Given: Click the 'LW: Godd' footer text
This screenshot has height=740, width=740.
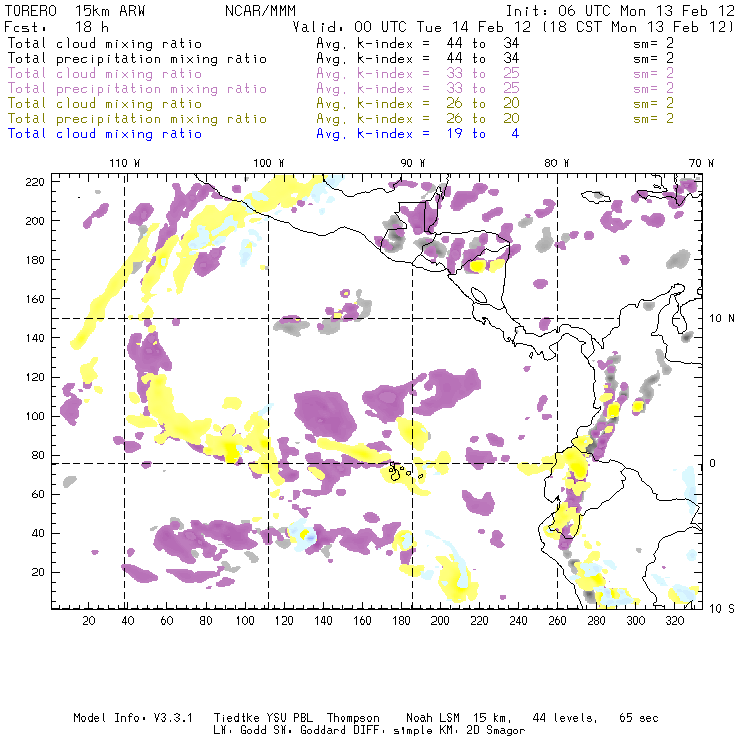Looking at the screenshot, I should click(240, 731).
